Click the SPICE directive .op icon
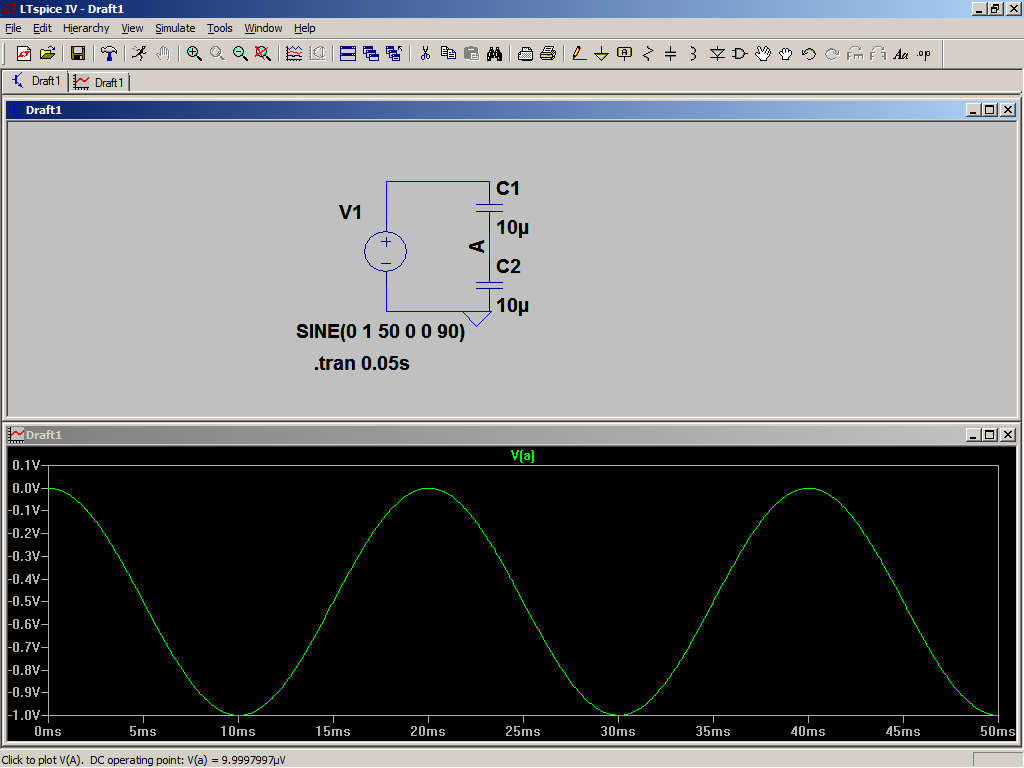This screenshot has height=768, width=1024. tap(923, 54)
